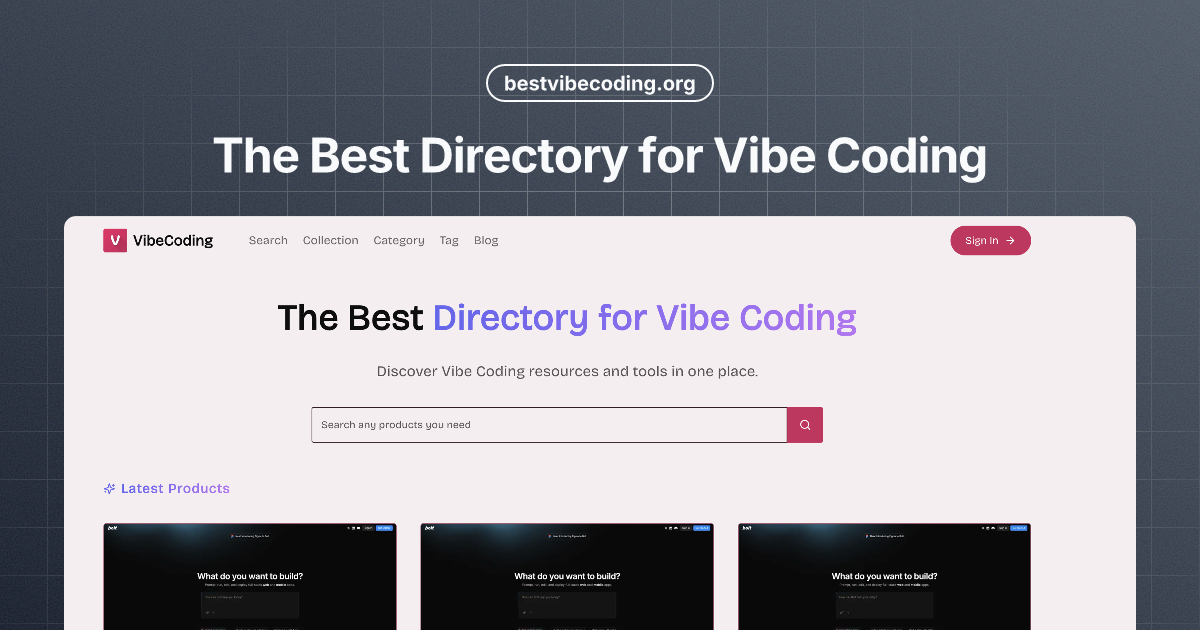Click inside the product search input field
The height and width of the screenshot is (630, 1200).
tap(548, 424)
